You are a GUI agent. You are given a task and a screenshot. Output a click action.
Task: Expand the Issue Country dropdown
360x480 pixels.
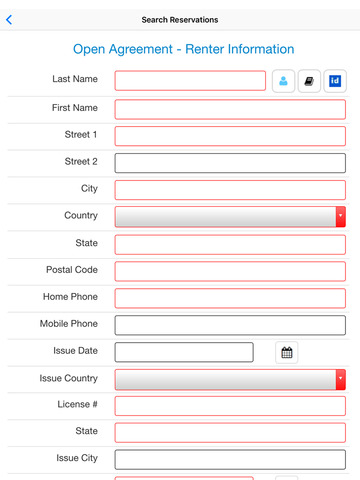[230, 379]
